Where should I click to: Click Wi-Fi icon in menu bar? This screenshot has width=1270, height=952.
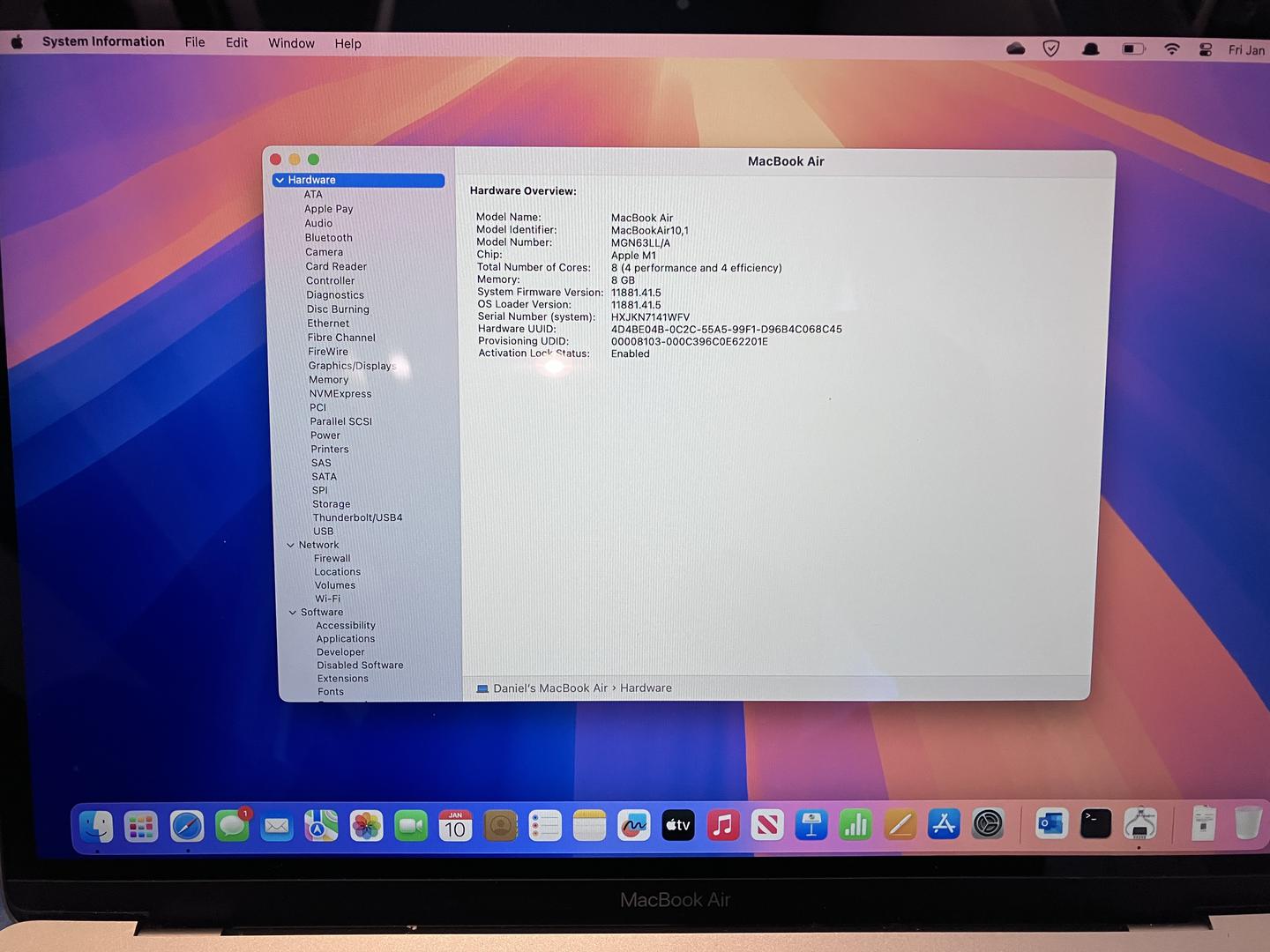click(1171, 49)
